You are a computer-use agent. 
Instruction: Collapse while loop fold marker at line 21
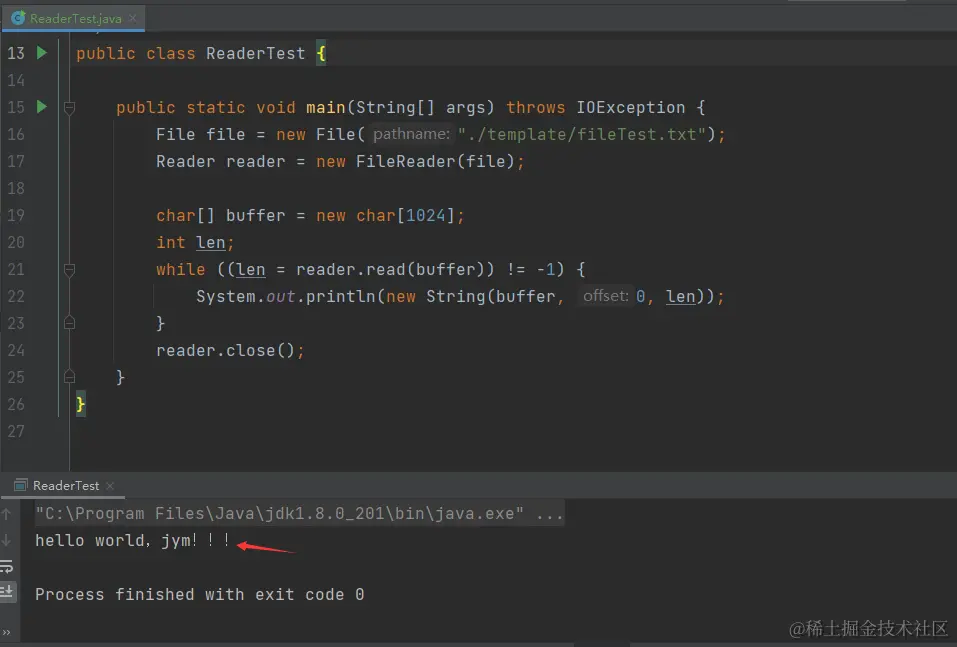(70, 270)
